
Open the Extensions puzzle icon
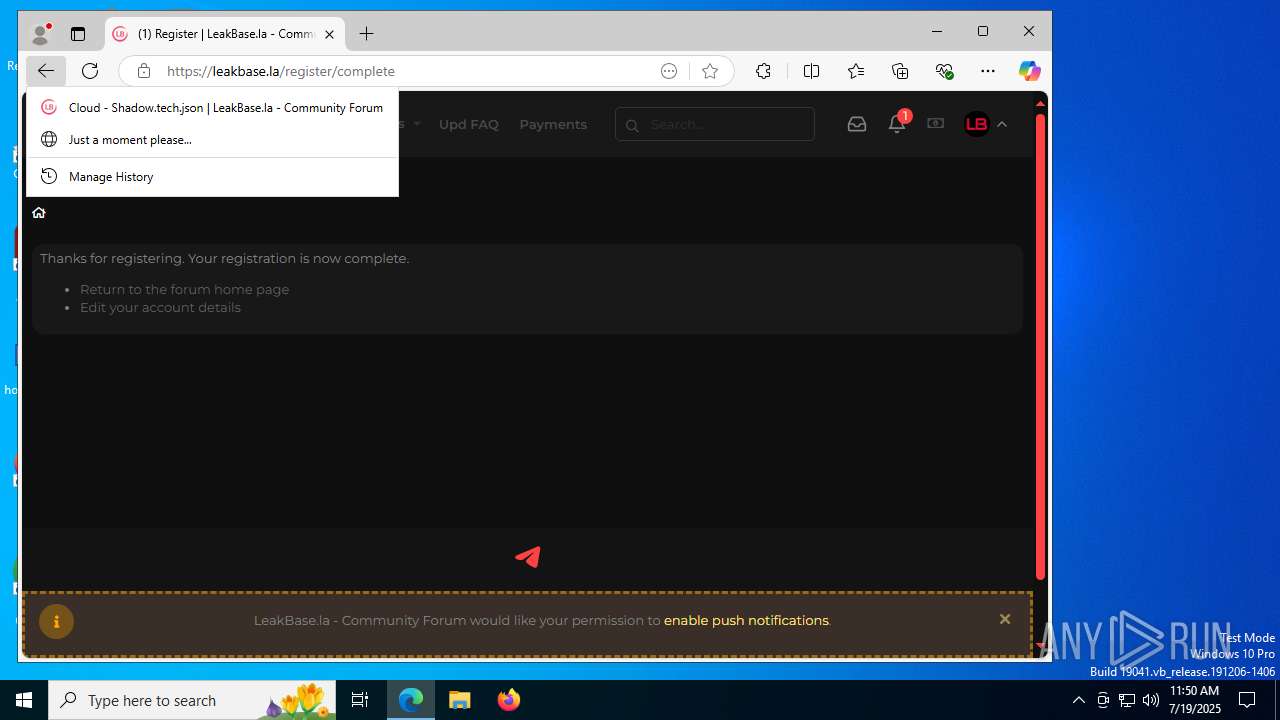pyautogui.click(x=763, y=71)
